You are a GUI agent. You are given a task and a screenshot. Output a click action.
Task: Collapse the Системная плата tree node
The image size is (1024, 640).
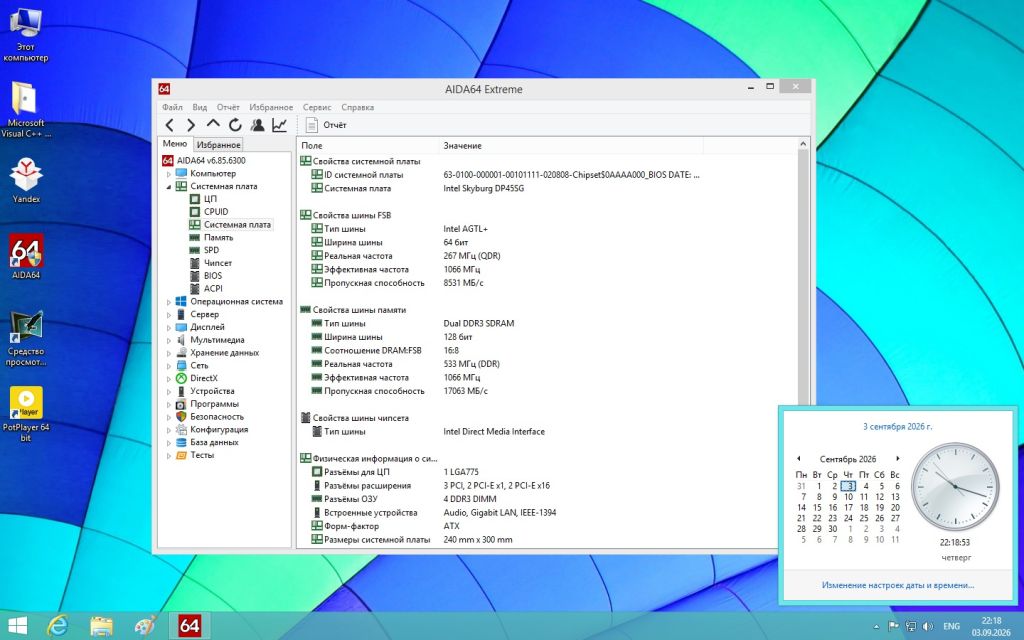(168, 187)
